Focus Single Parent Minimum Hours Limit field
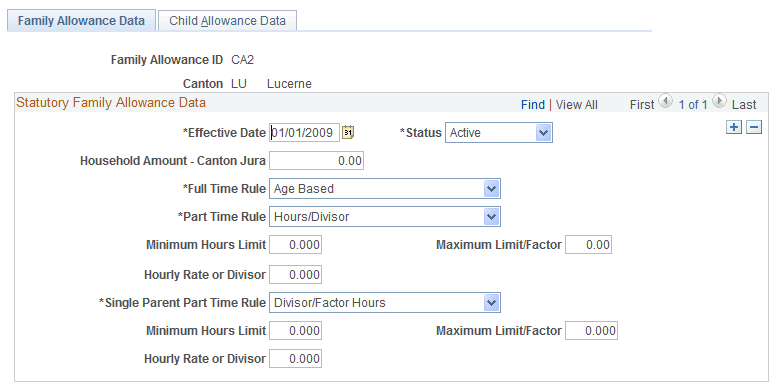Screen dimensions: 777x388 tap(295, 331)
